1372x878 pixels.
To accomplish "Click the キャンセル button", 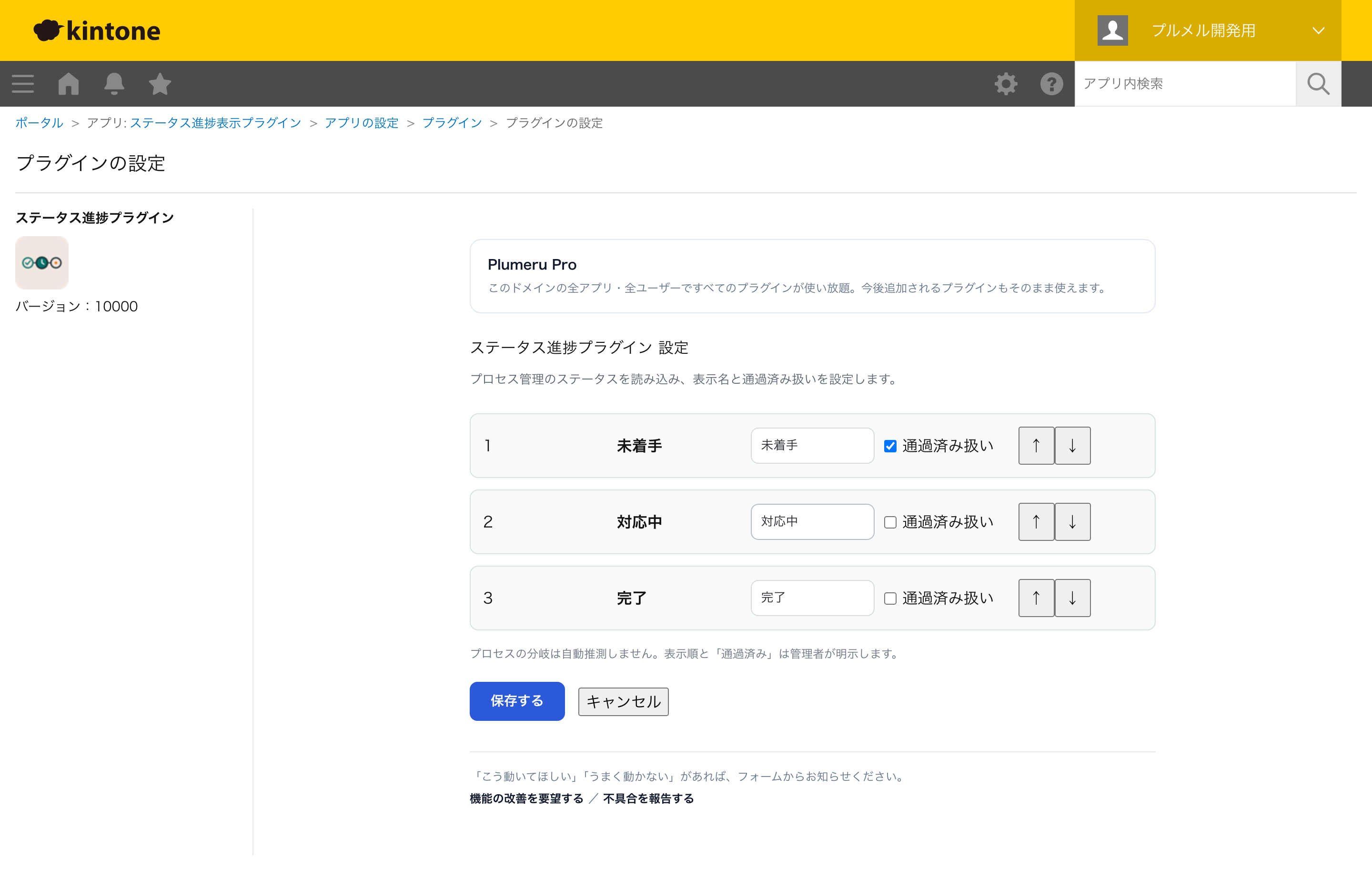I will (x=623, y=702).
